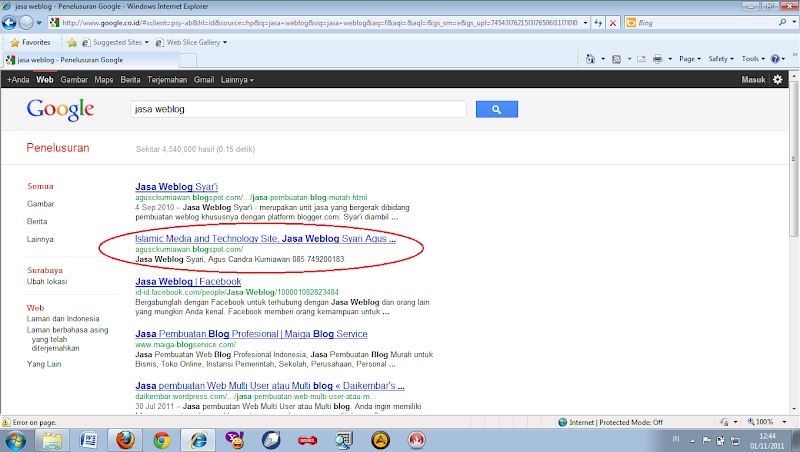Switch to Google Chrome in the taskbar
The width and height of the screenshot is (800, 452).
pos(161,440)
